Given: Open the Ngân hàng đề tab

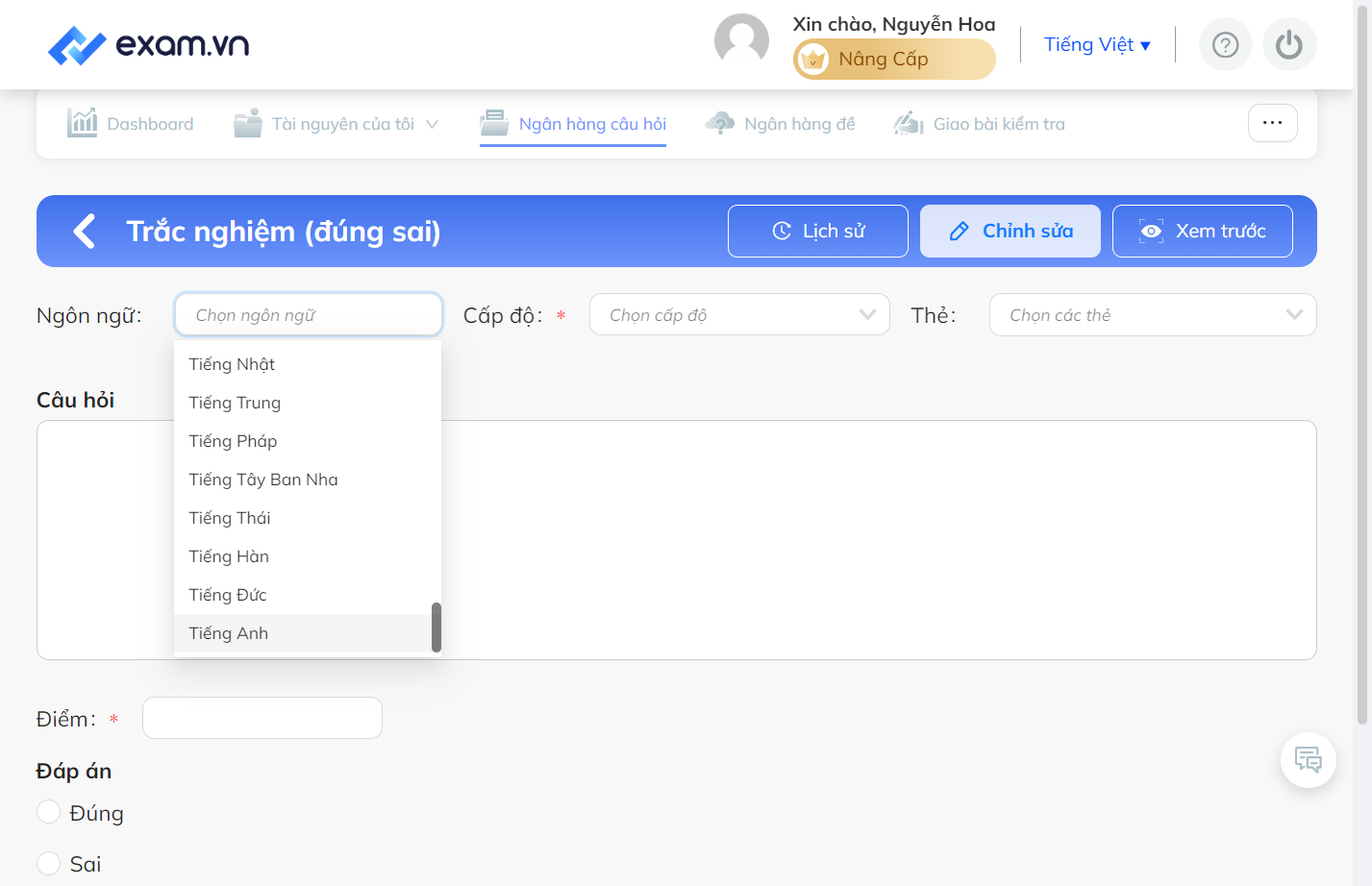Looking at the screenshot, I should [x=780, y=124].
